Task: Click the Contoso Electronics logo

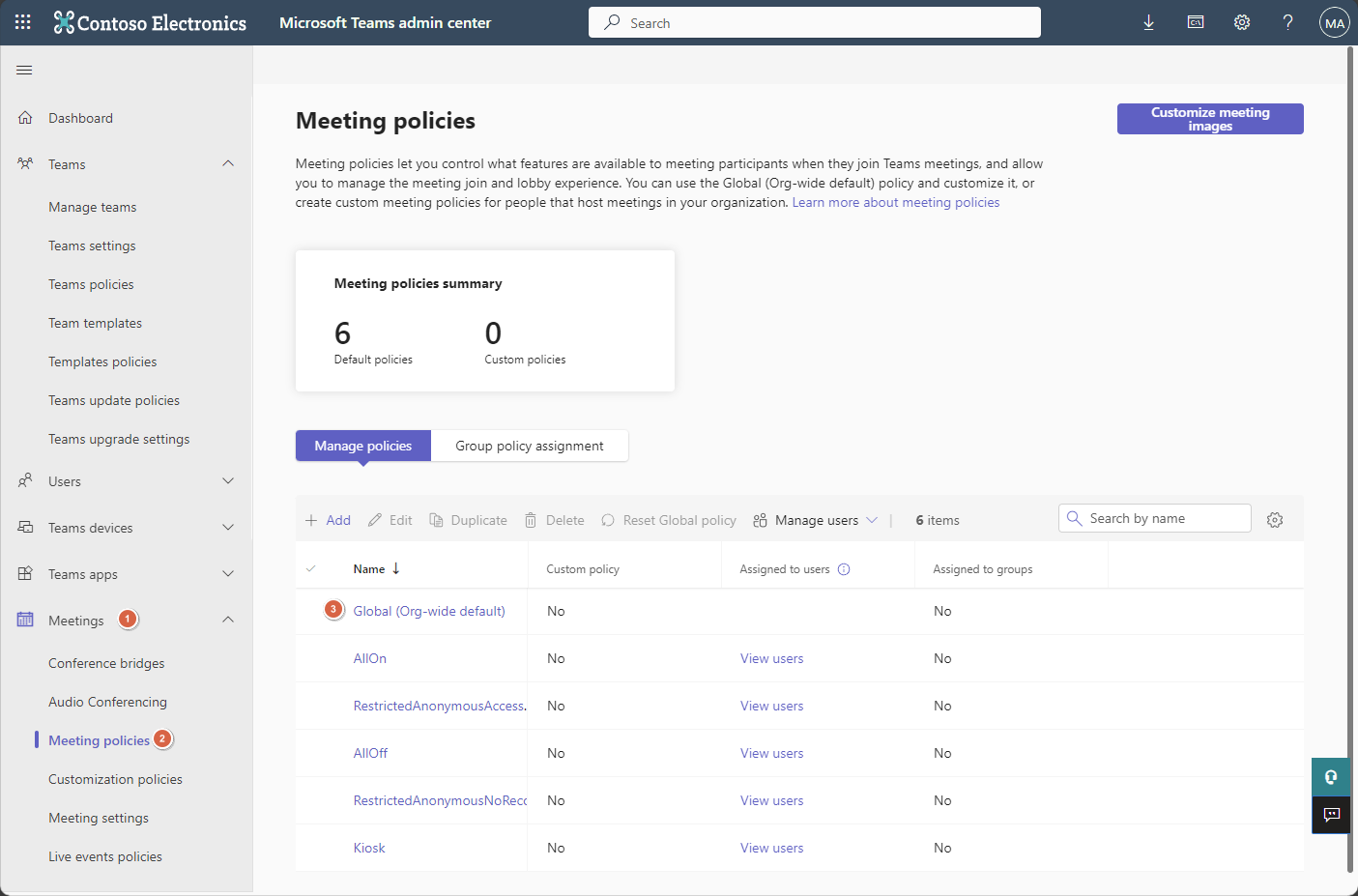Action: tap(150, 22)
